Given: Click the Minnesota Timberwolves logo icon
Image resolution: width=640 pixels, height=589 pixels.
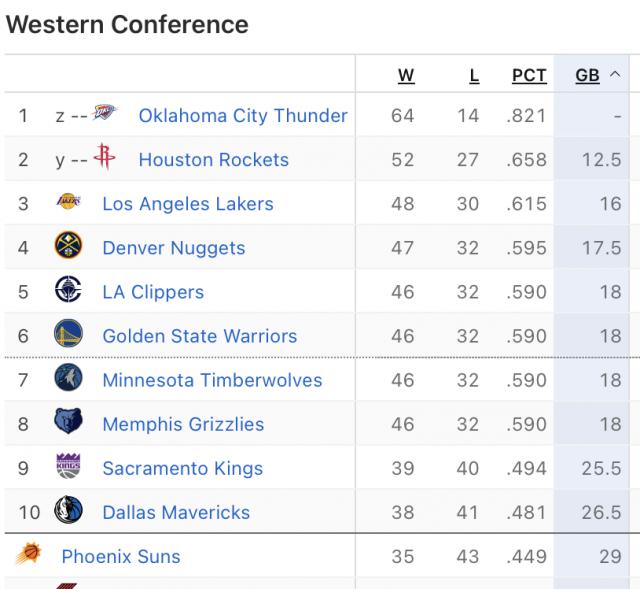Looking at the screenshot, I should coord(68,380).
